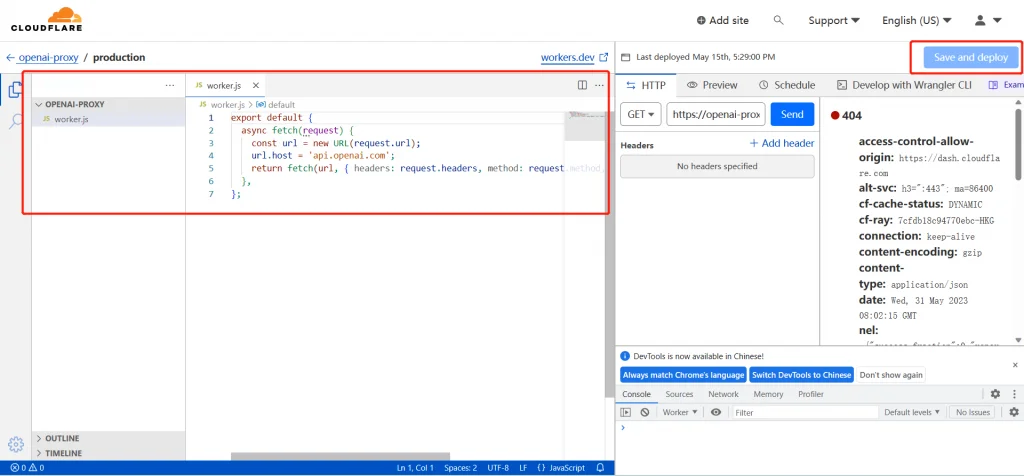
Task: Select the DevTools Memory tab
Action: (x=768, y=394)
